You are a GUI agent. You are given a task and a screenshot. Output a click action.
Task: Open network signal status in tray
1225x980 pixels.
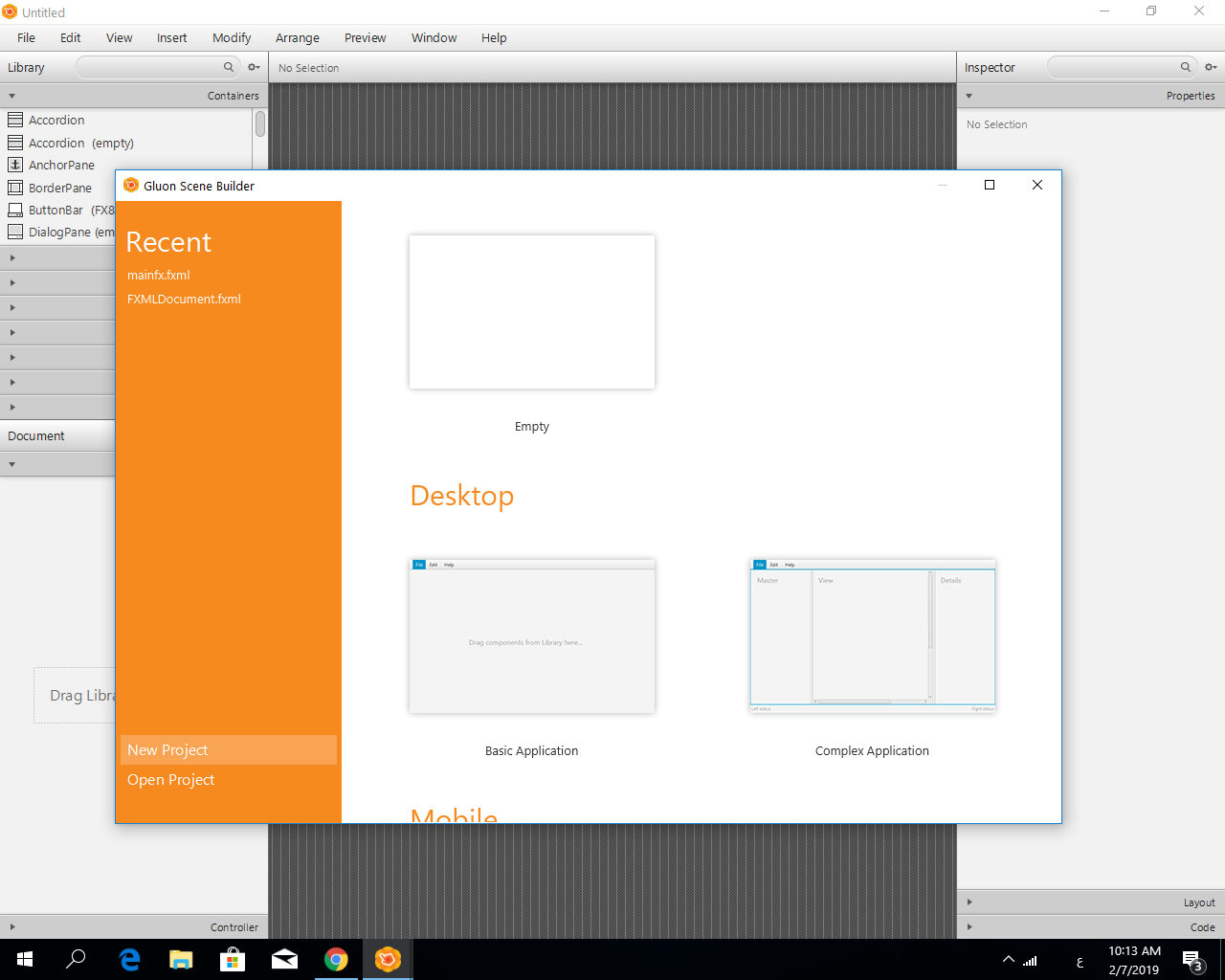click(1031, 960)
